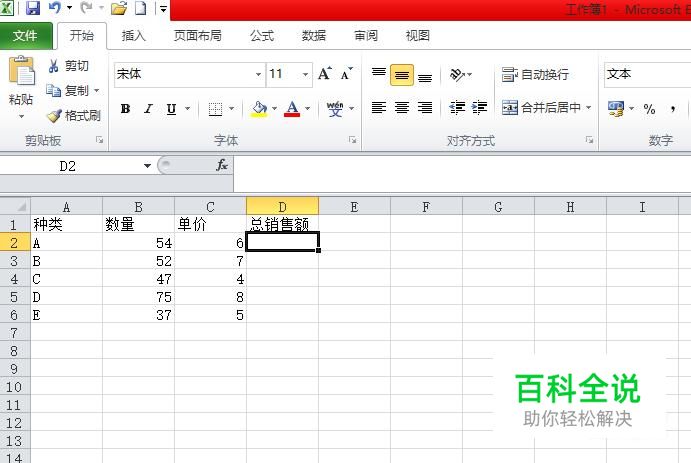Click 自动换行 (Wrap Text) button
Screen dimensions: 691x463
click(535, 74)
